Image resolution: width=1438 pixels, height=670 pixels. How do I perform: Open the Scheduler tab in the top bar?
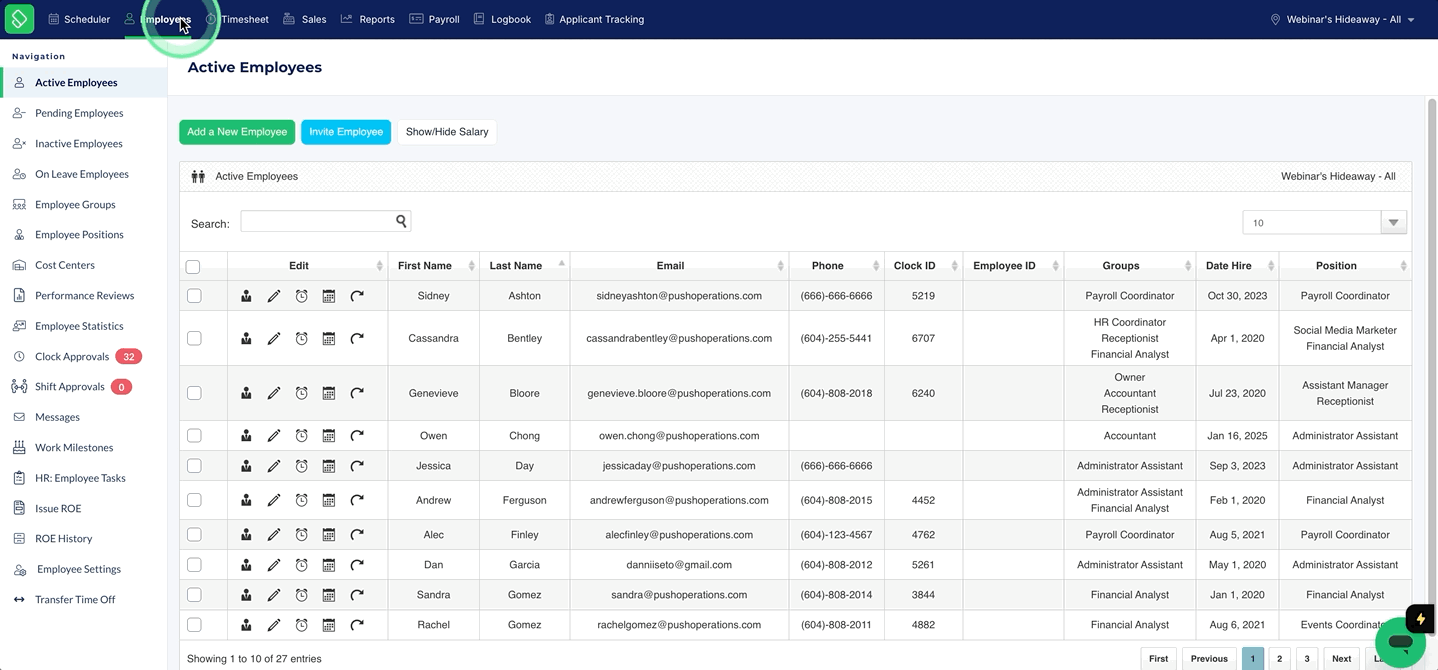tap(79, 19)
